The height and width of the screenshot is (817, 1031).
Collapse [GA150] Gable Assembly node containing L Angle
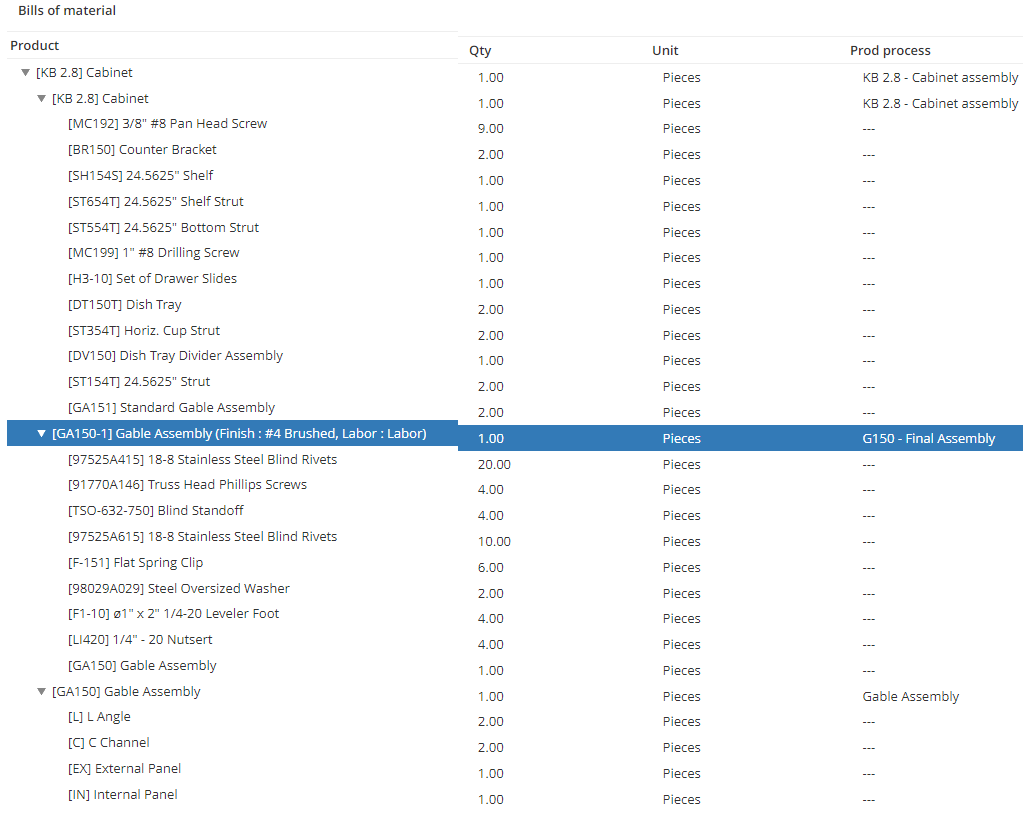click(x=42, y=692)
